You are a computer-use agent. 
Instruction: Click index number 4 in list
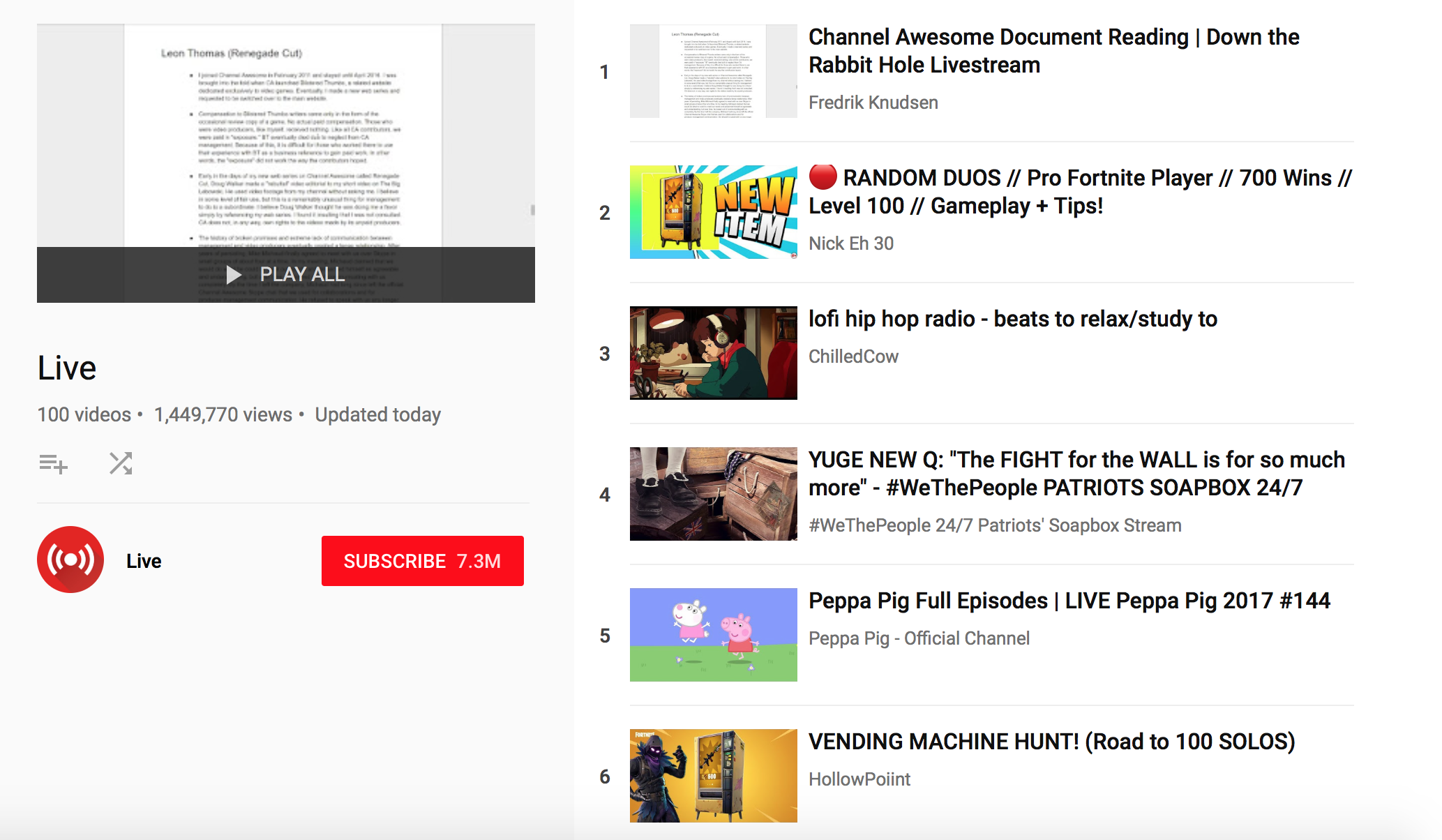(x=604, y=495)
